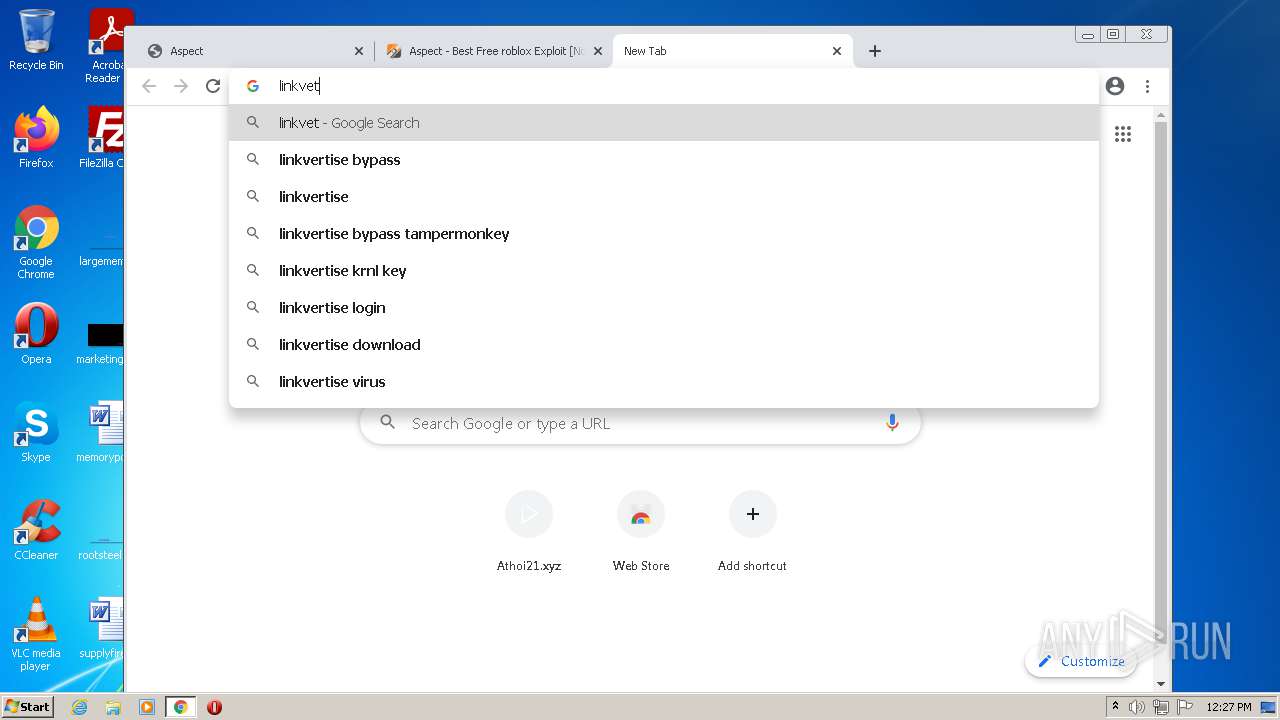Open Google Chrome desktop shortcut
1280x720 pixels.
(x=36, y=242)
